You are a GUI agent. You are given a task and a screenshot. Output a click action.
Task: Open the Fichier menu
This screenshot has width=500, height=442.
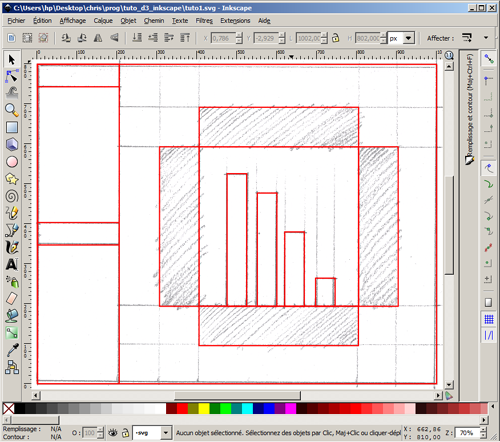point(16,21)
